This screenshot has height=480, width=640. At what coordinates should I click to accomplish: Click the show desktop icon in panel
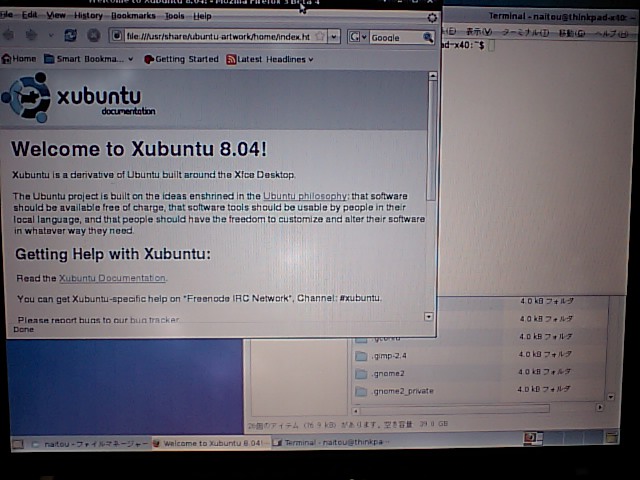tap(18, 444)
